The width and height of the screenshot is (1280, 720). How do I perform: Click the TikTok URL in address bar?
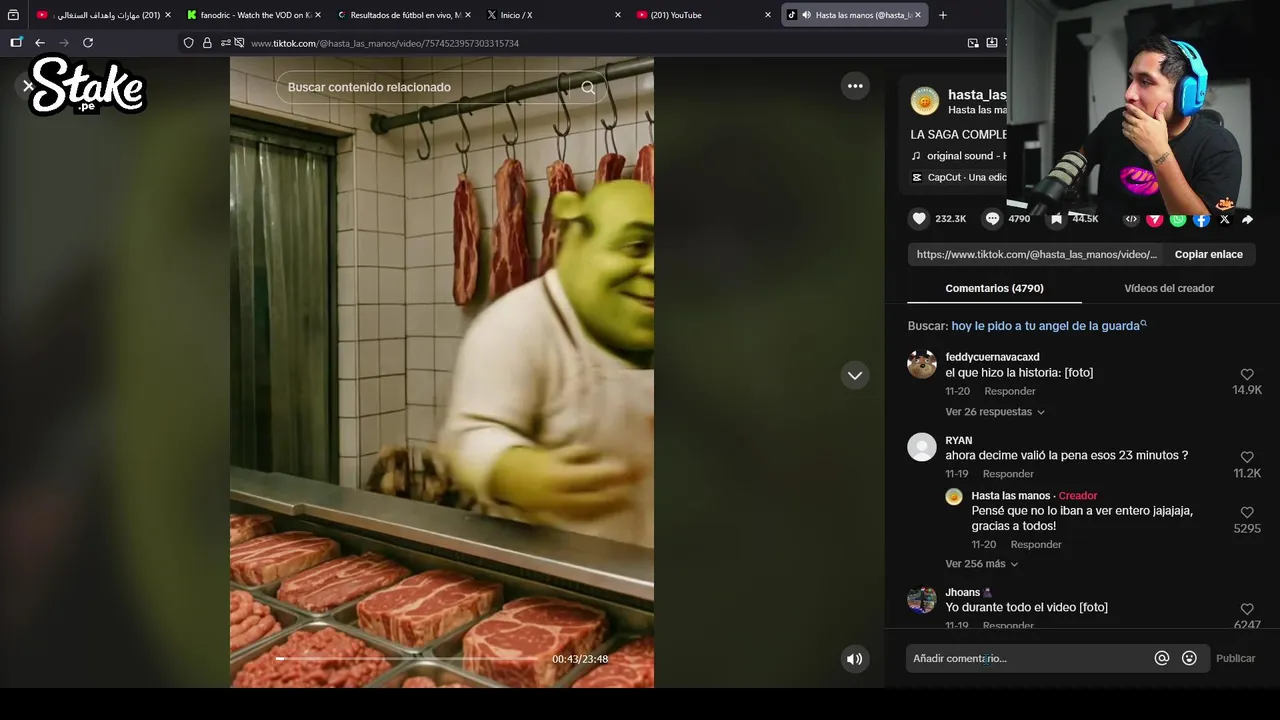(385, 43)
